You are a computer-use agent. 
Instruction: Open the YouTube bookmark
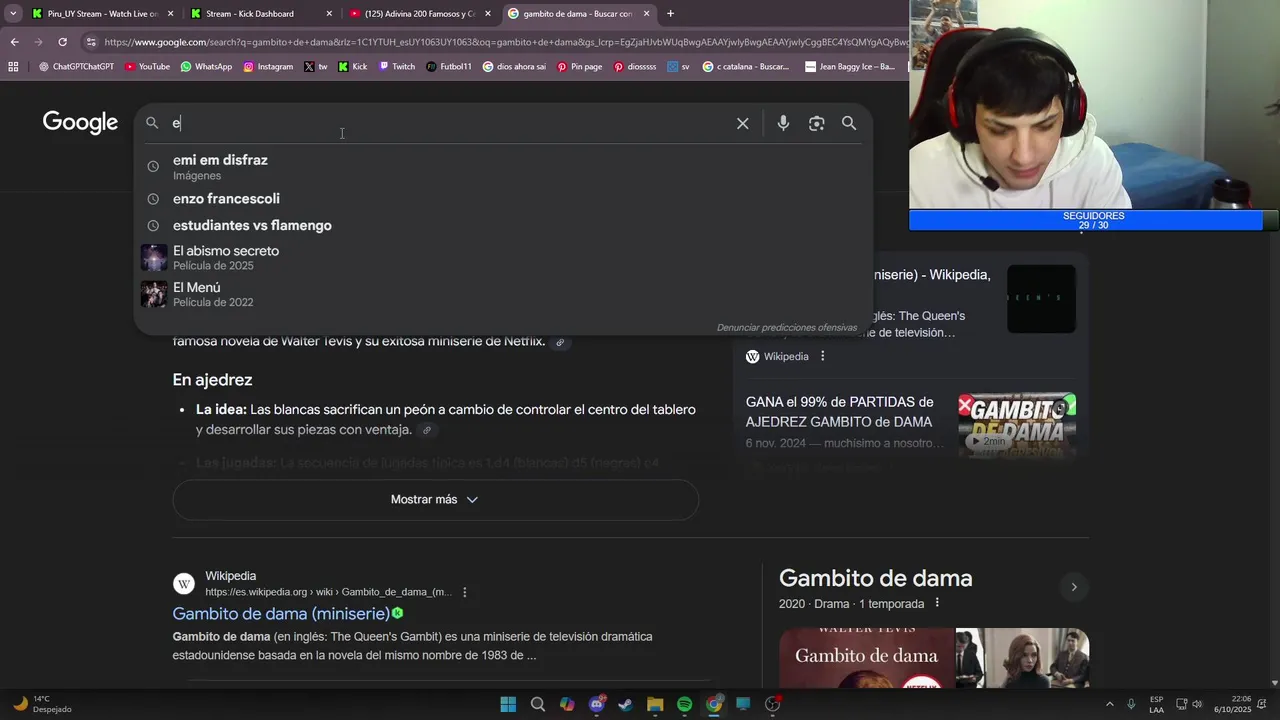(x=147, y=67)
